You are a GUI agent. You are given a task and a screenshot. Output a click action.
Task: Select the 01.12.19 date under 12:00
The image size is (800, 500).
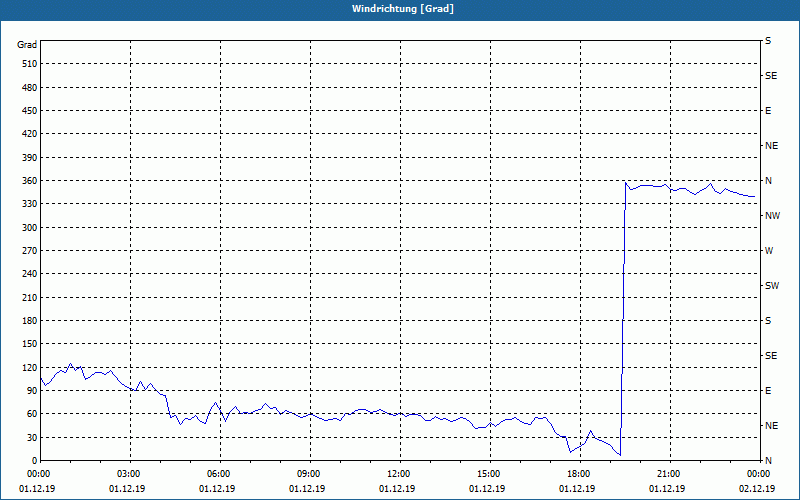click(x=397, y=488)
